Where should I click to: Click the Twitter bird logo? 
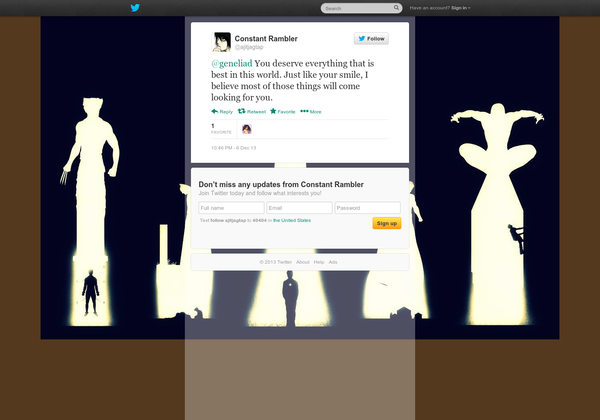(x=135, y=8)
